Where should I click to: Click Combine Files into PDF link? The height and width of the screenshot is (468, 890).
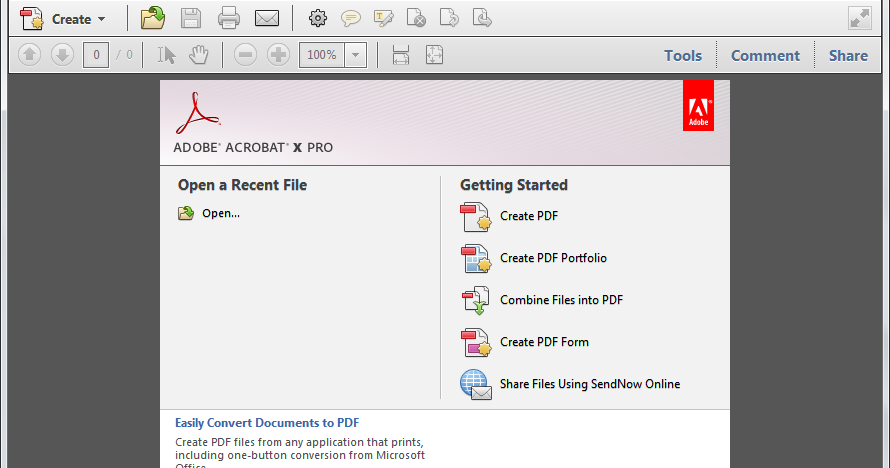click(561, 300)
